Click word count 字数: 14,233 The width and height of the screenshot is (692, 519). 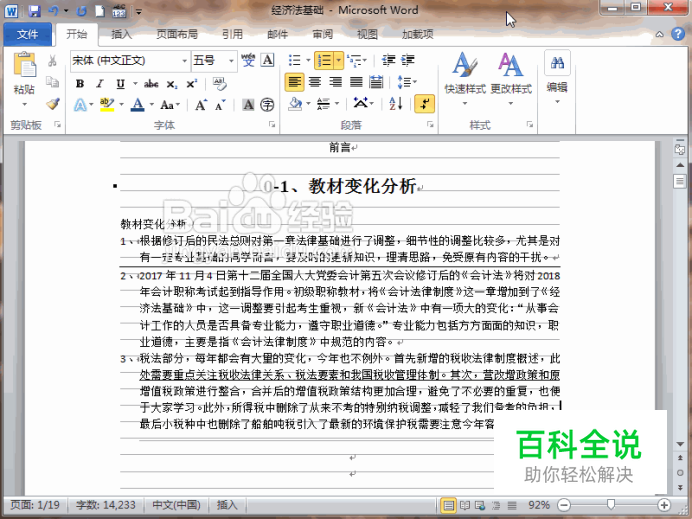[x=105, y=505]
